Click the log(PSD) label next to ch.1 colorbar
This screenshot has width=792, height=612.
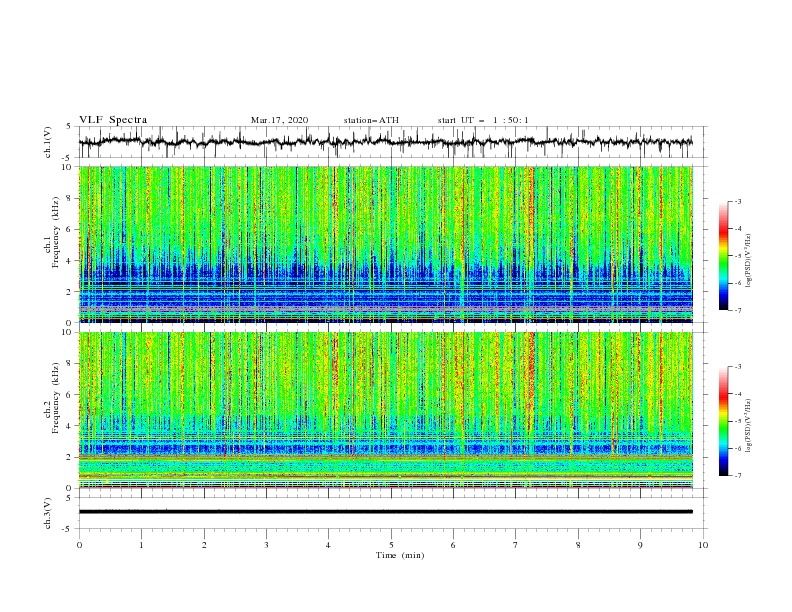(x=749, y=261)
